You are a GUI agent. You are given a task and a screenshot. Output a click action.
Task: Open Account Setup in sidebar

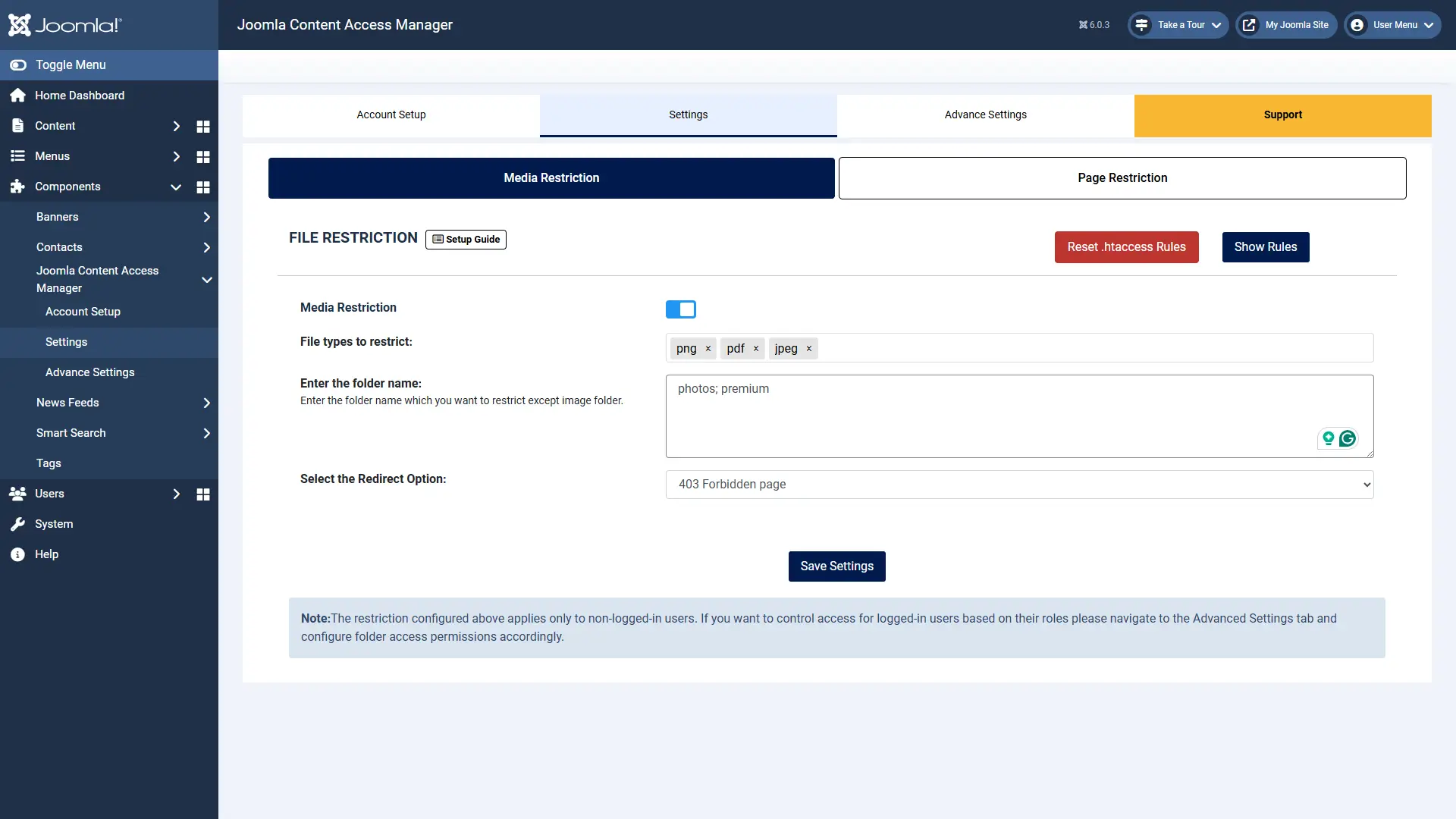pyautogui.click(x=83, y=312)
